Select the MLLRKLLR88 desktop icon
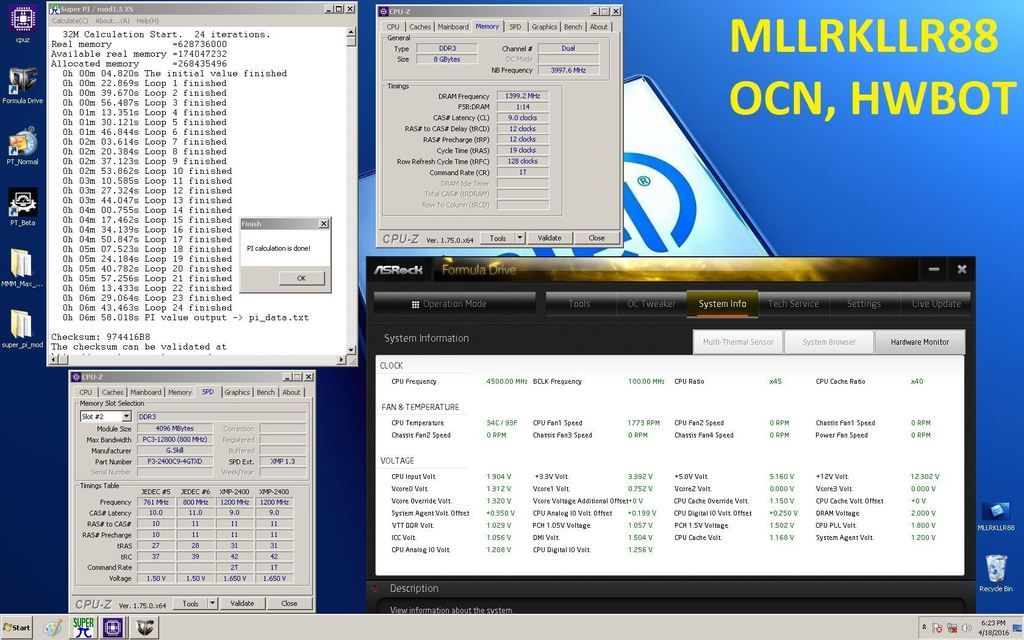This screenshot has height=640, width=1024. [x=996, y=516]
